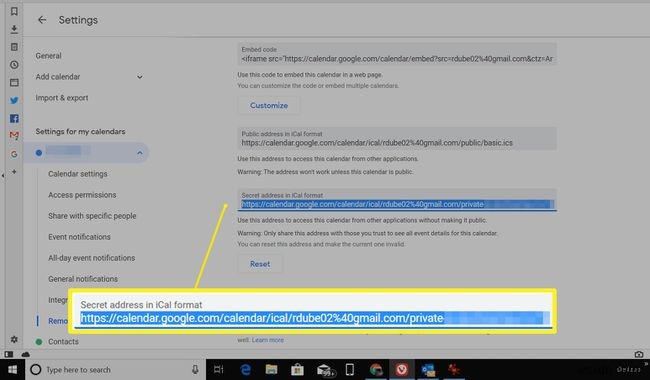The width and height of the screenshot is (650, 380).
Task: Launch Microsoft Edge from taskbar
Action: (x=245, y=370)
